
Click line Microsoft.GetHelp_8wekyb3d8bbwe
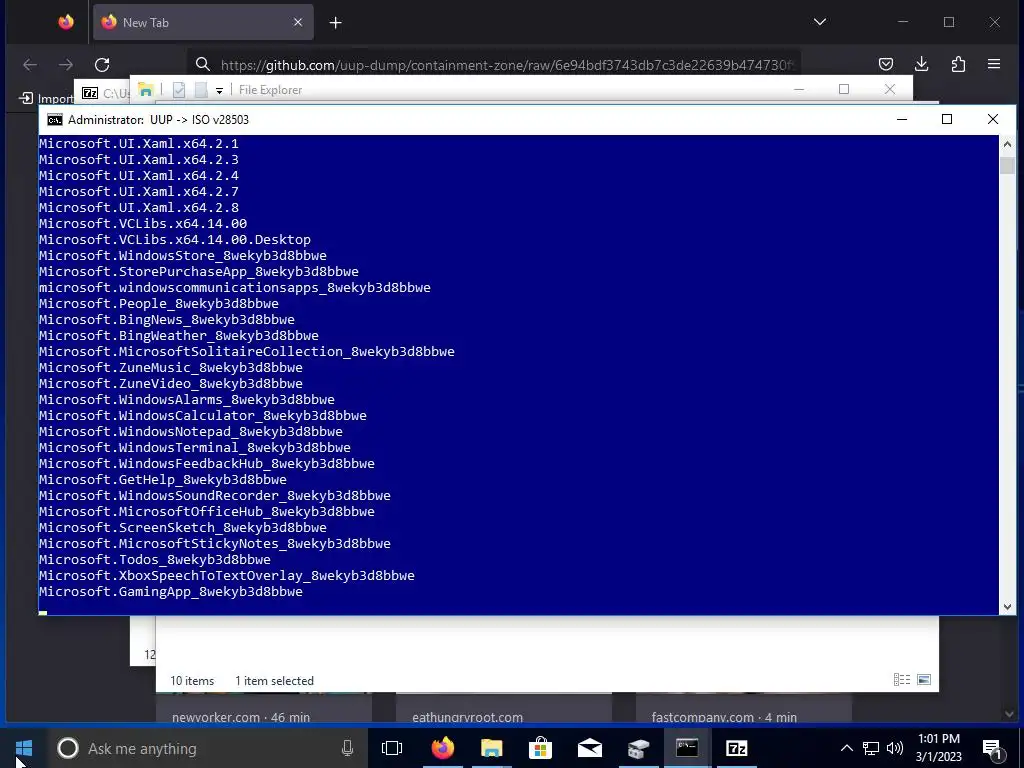(163, 479)
